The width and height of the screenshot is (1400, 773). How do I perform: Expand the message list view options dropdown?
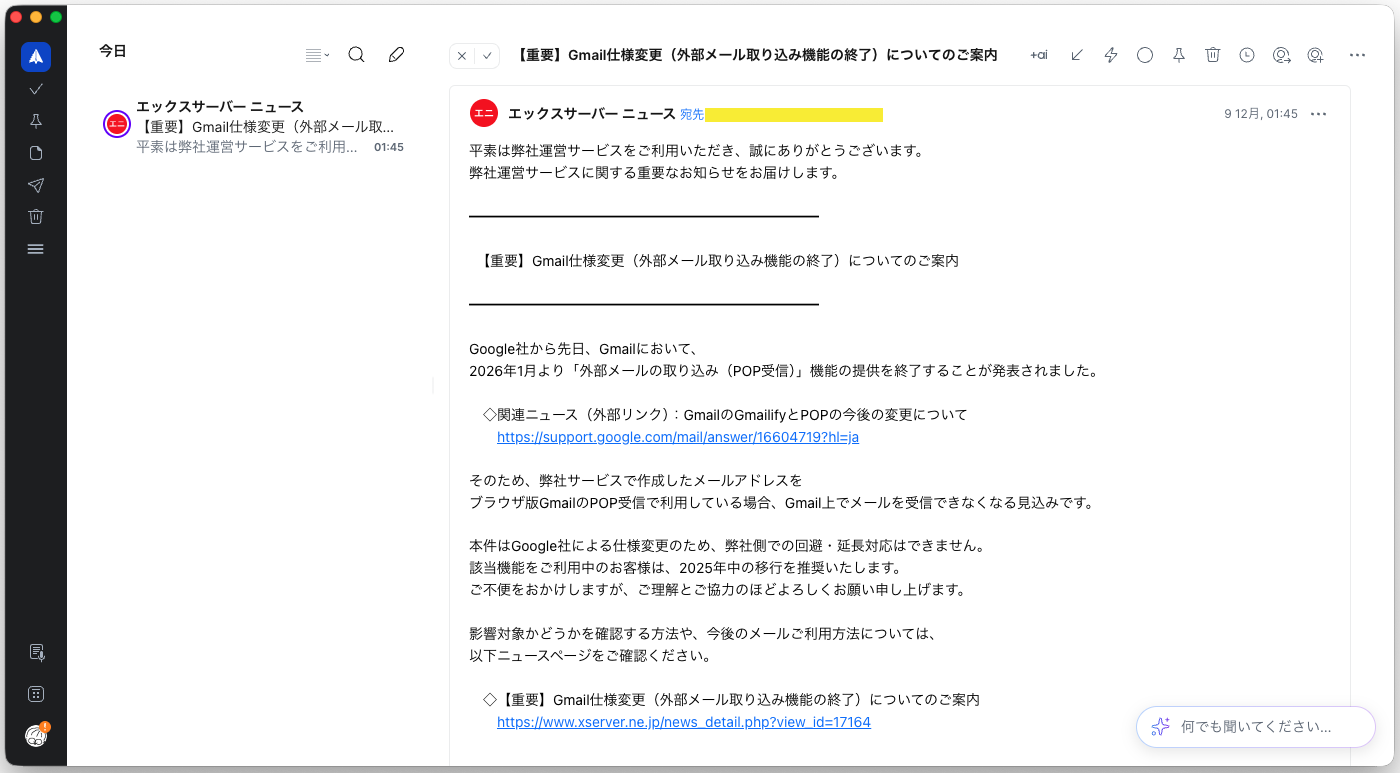[x=317, y=55]
